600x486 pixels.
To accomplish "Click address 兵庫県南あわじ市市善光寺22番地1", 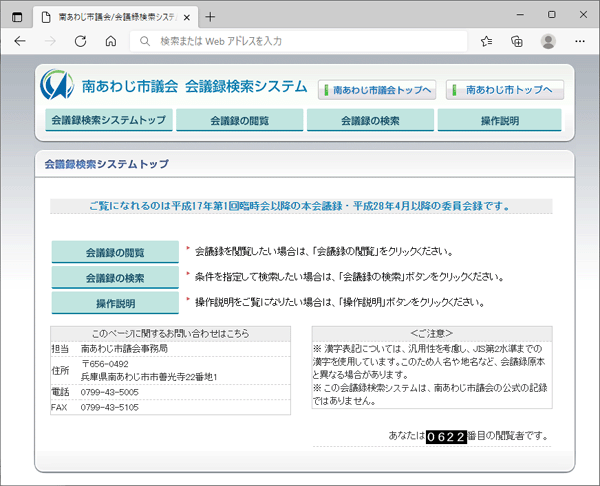I will [x=149, y=377].
